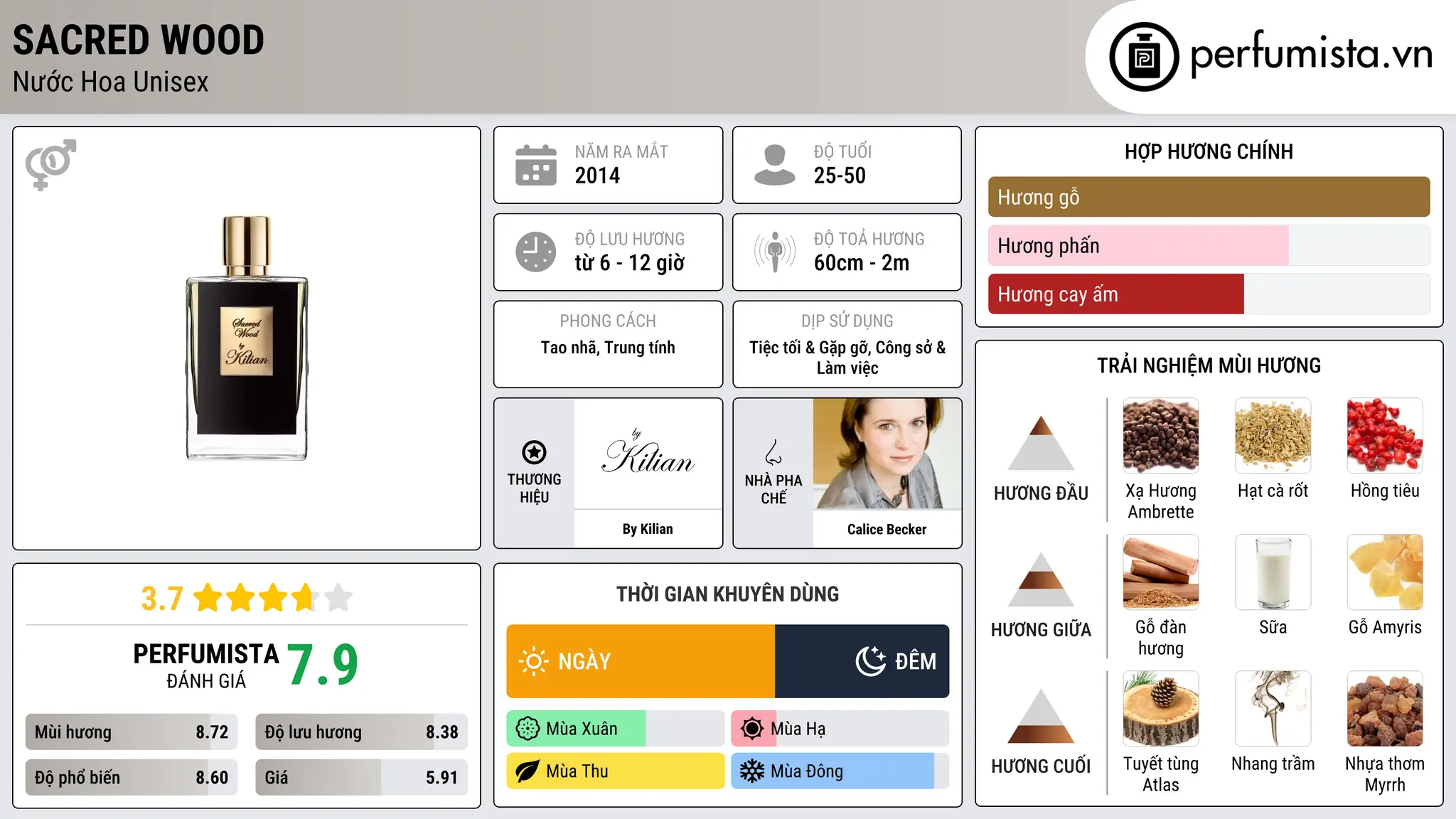1456x819 pixels.
Task: Open the Sacred Wood bottle image
Action: click(x=247, y=338)
